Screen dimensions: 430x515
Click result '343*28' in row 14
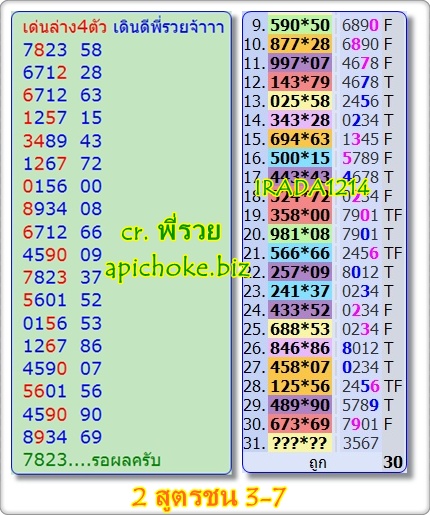(300, 120)
